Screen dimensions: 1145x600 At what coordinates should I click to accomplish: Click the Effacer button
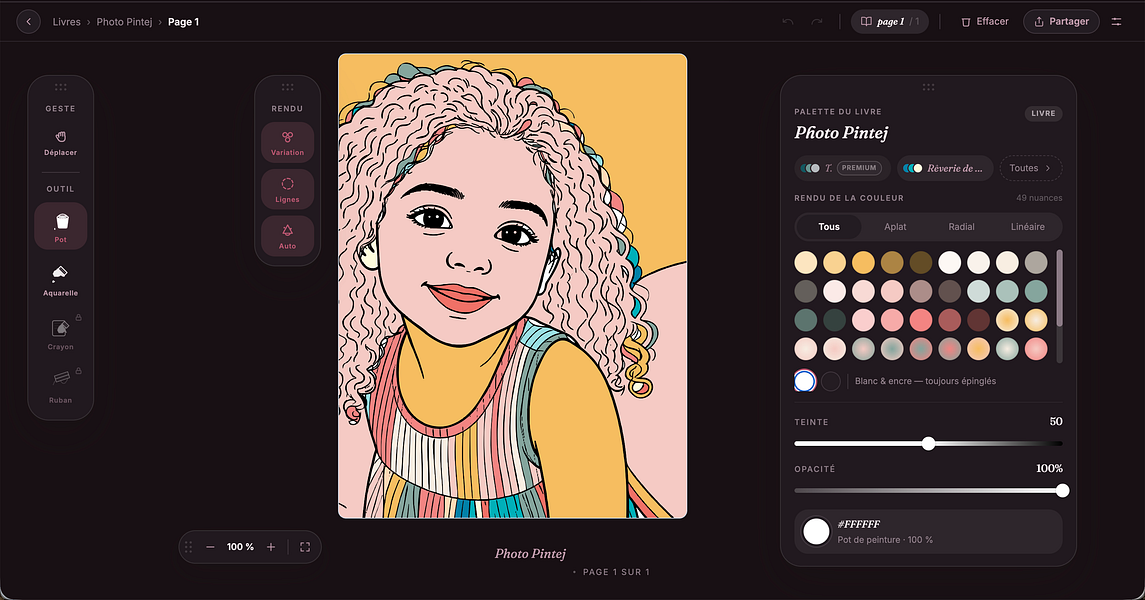(984, 22)
